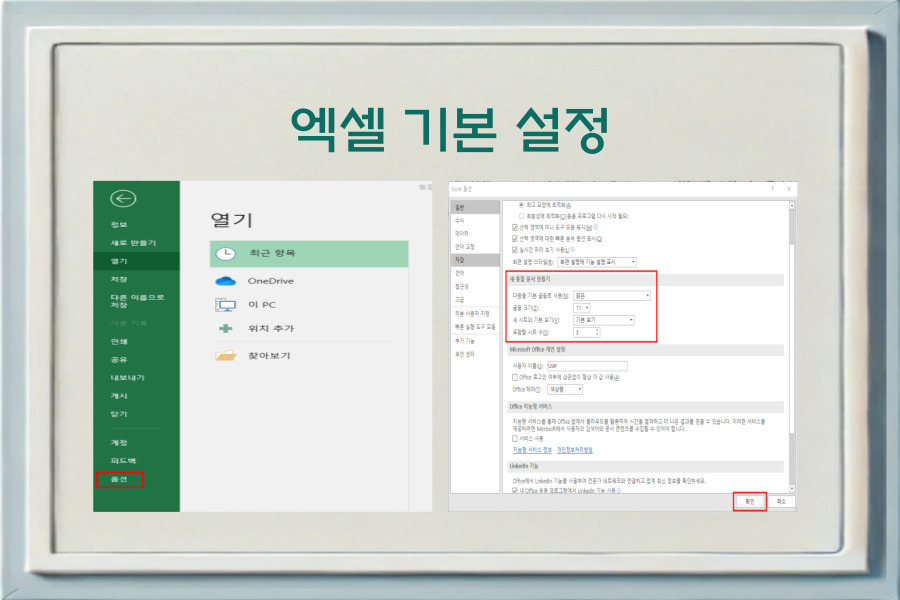Enable Office 로그인 여부에 상관없이 checkbox
This screenshot has height=600, width=900.
pyautogui.click(x=515, y=377)
